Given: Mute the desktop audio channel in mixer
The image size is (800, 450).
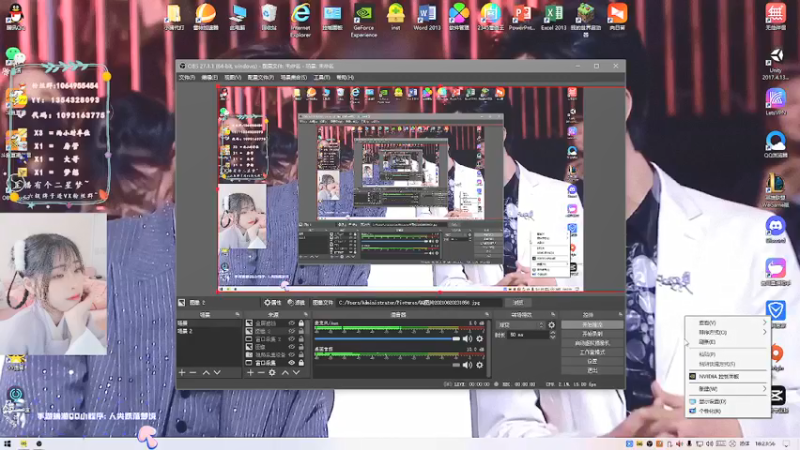Looking at the screenshot, I should pyautogui.click(x=467, y=365).
